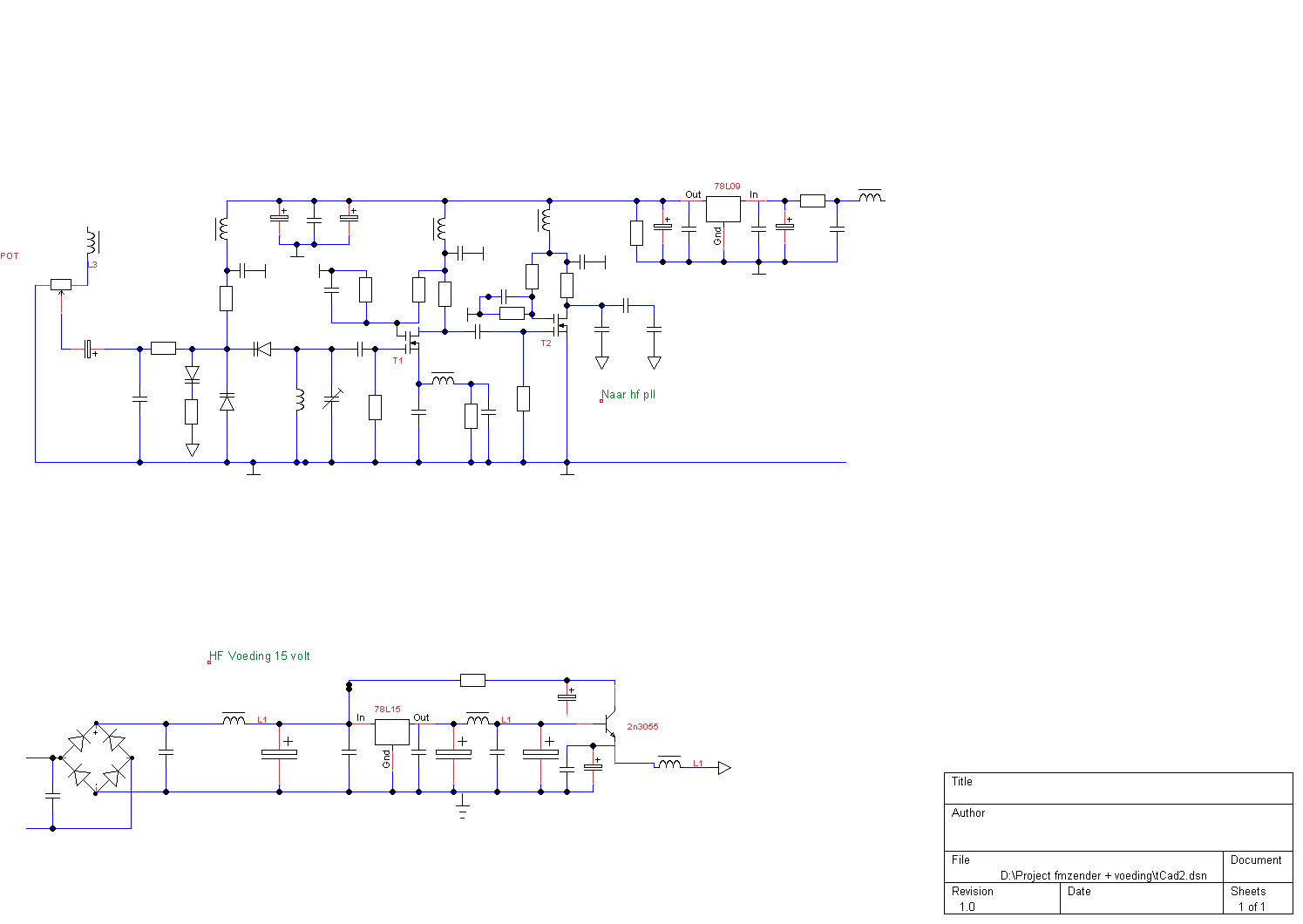
Task: Select the "HF Voeding 15 volt" label
Action: [x=260, y=656]
